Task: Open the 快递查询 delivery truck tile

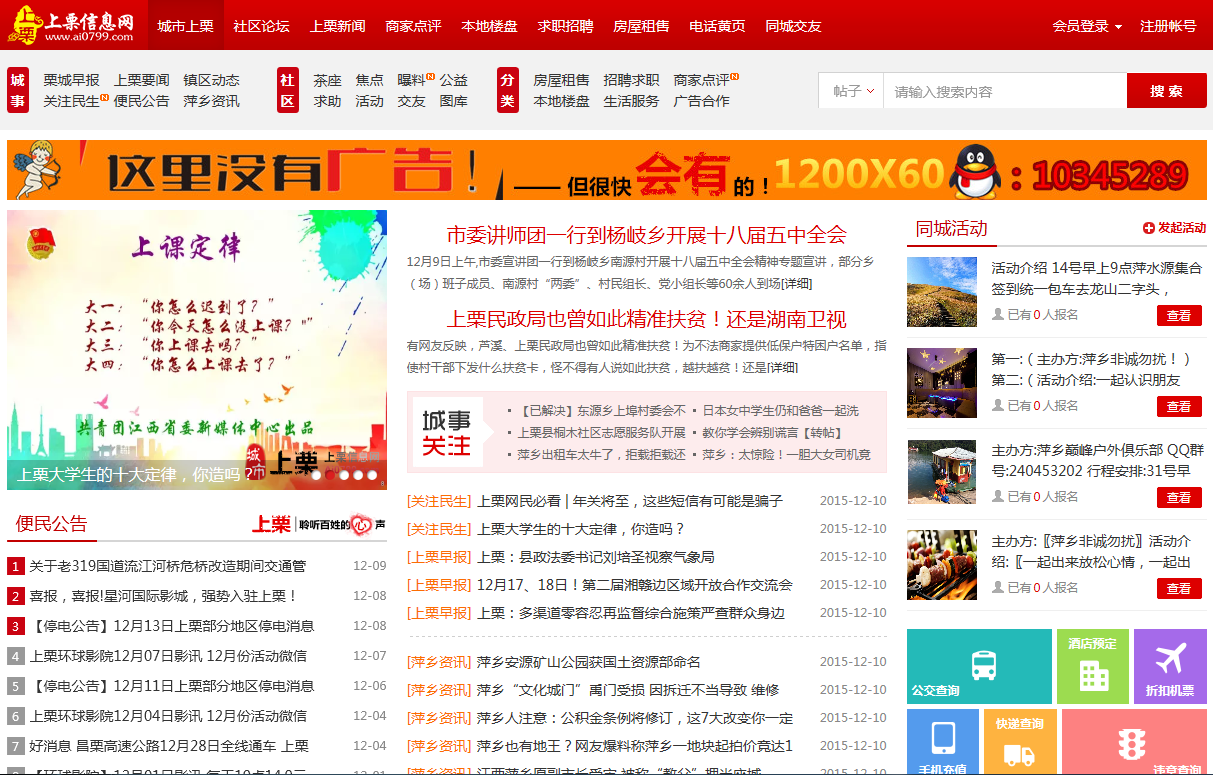Action: click(1020, 742)
